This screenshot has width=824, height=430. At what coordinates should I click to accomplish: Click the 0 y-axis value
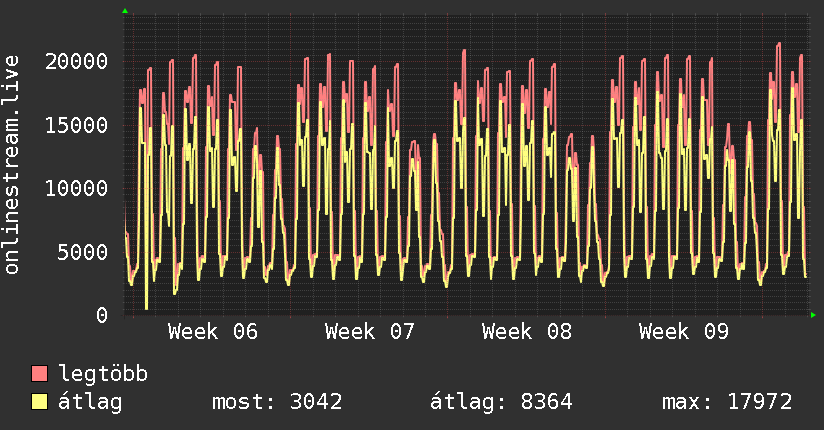pos(102,315)
